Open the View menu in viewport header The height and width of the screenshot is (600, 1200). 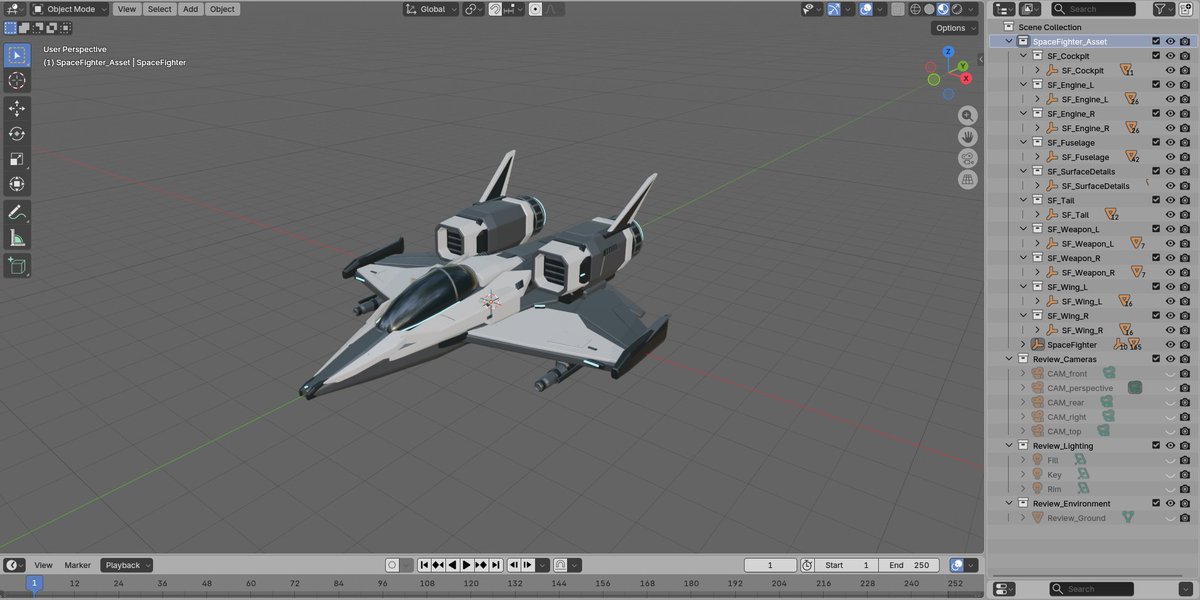[126, 9]
